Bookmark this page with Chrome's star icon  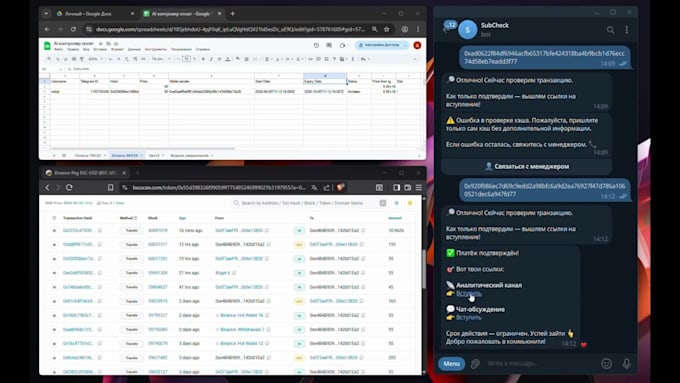(387, 29)
